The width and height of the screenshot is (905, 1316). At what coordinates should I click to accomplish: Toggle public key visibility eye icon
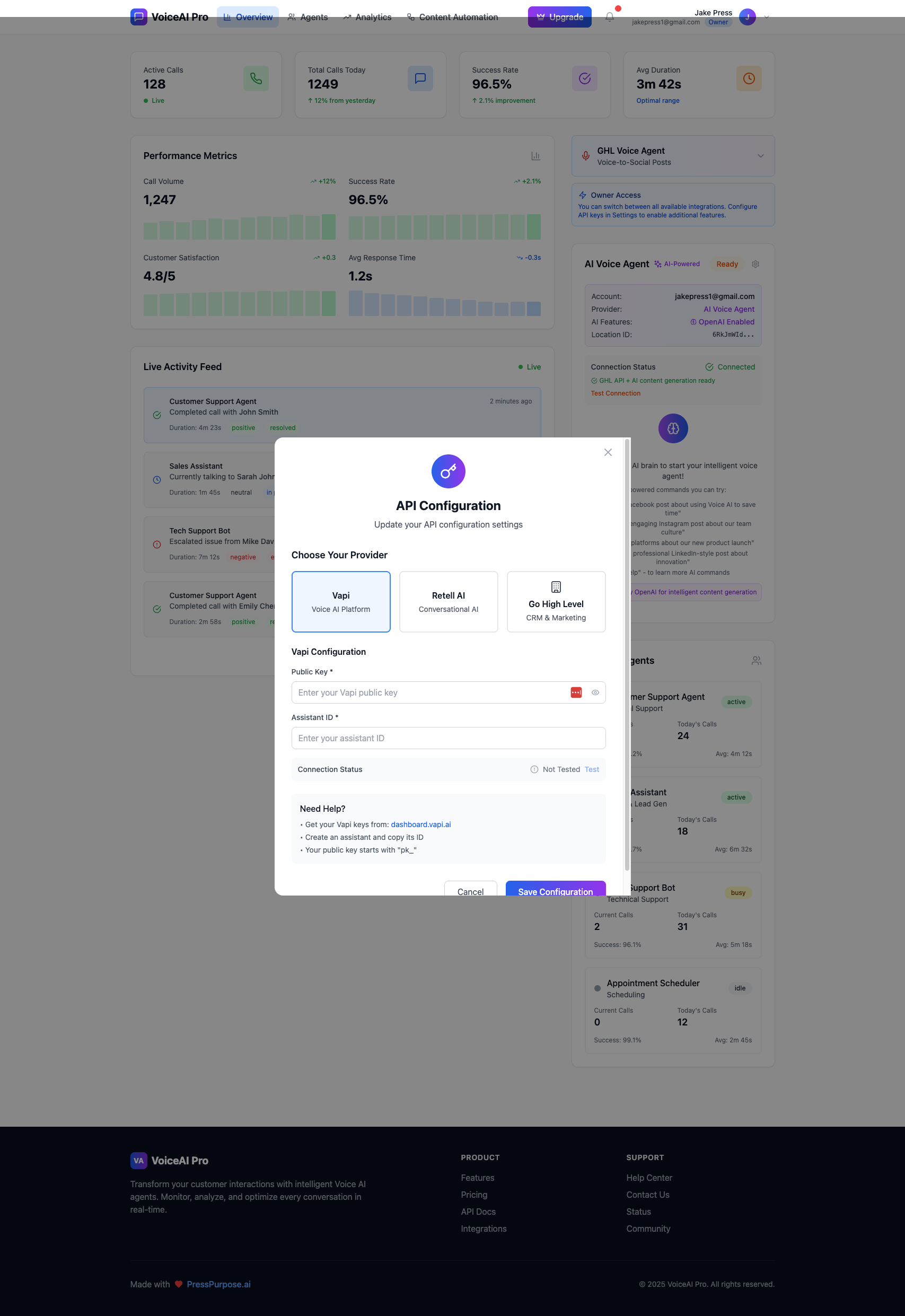click(x=595, y=693)
